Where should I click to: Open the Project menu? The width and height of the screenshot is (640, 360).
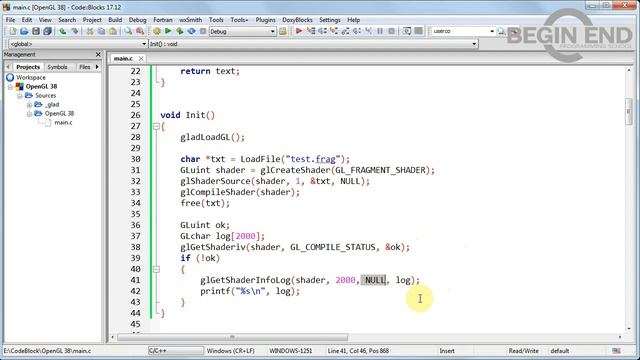[x=92, y=20]
